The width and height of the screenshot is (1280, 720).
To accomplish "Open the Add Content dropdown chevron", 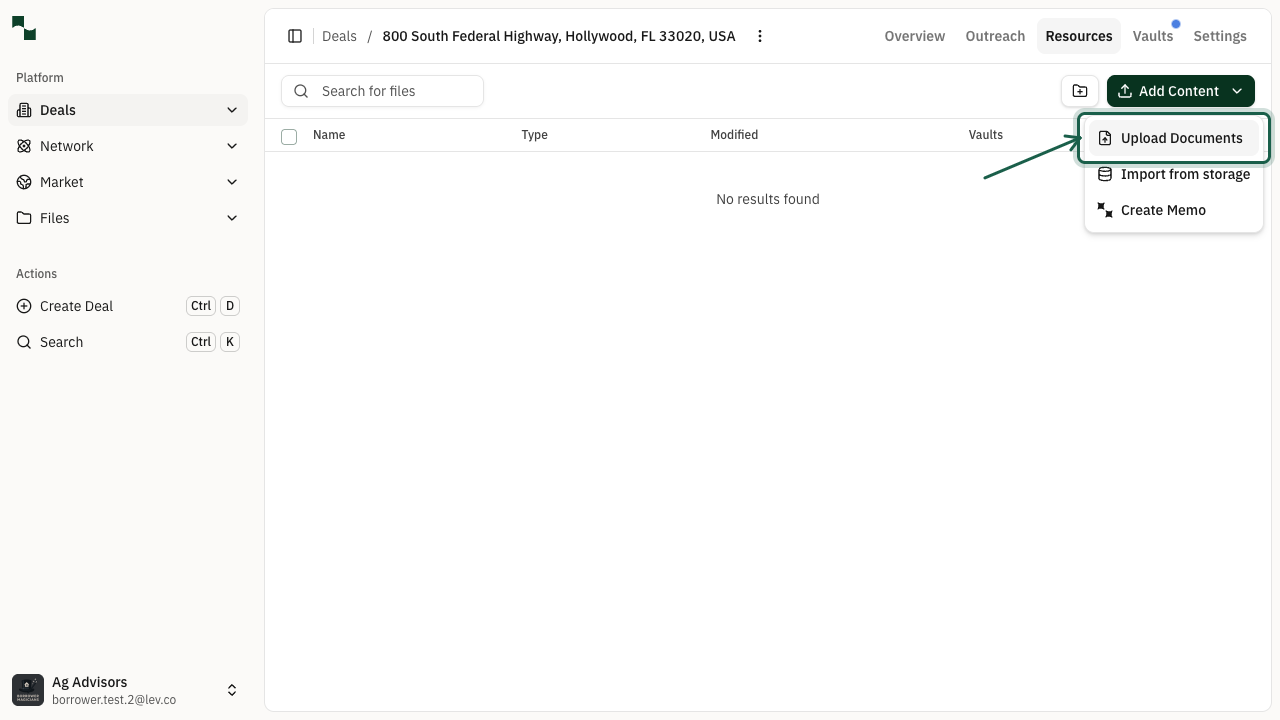I will pyautogui.click(x=1237, y=91).
